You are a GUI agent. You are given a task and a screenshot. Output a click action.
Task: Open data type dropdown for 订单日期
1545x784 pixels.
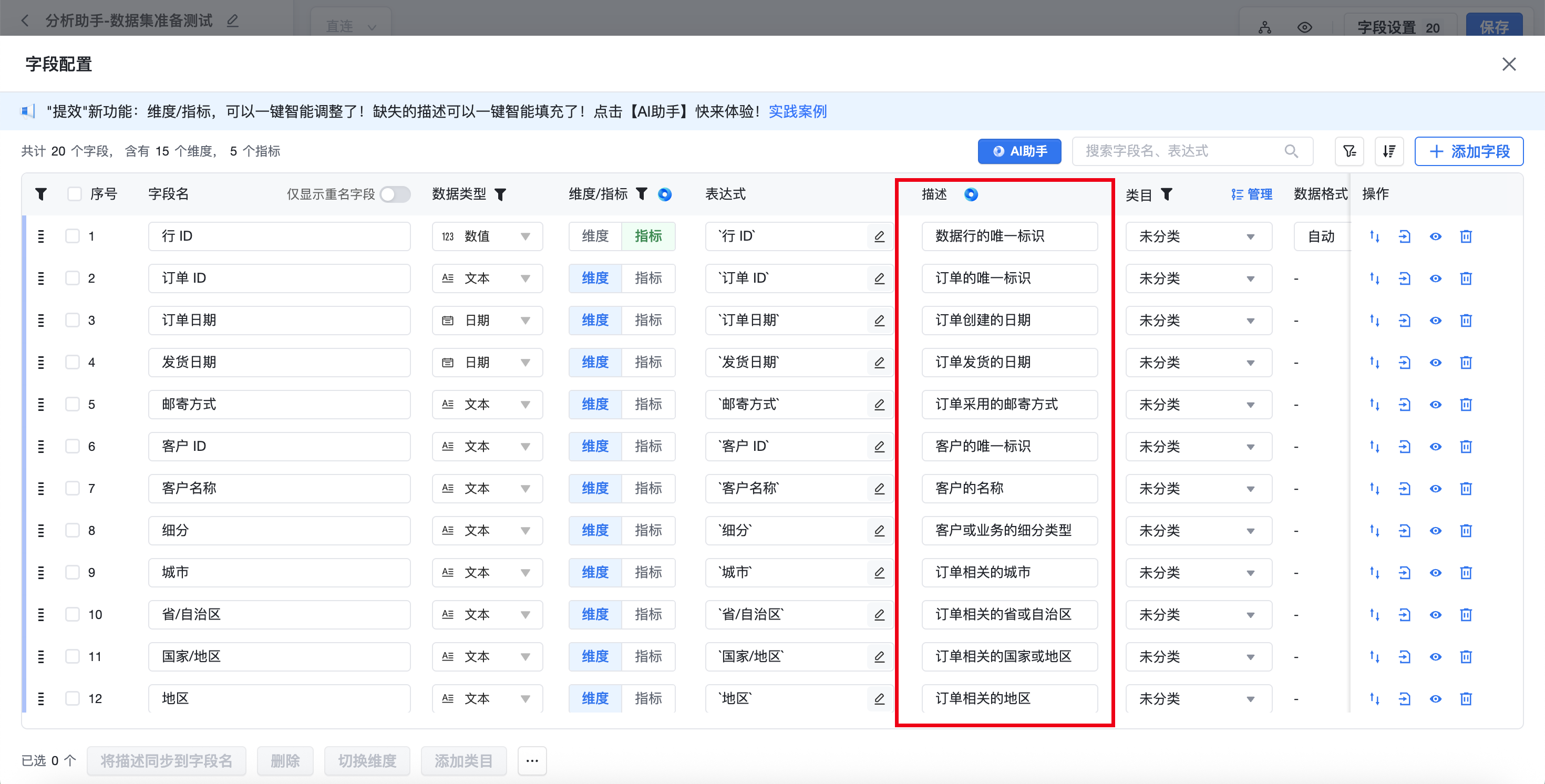click(x=487, y=321)
